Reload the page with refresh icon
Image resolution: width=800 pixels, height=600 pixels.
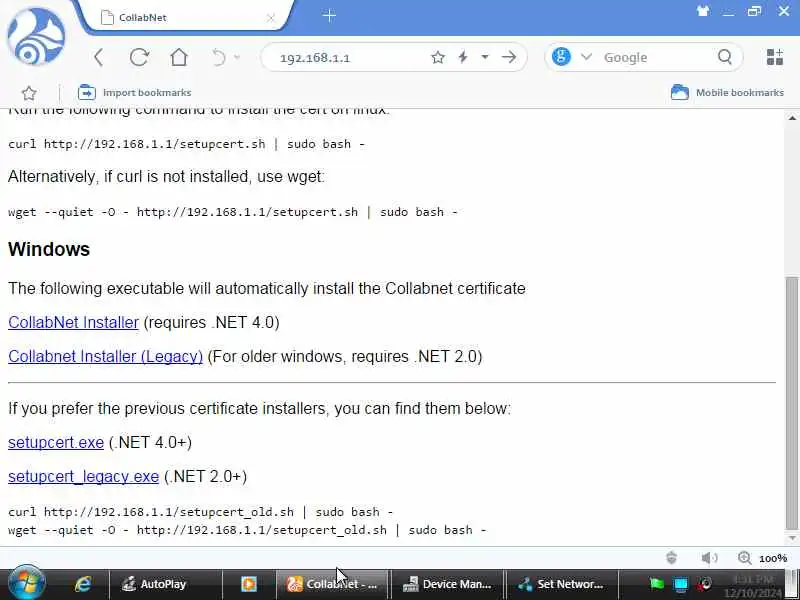139,57
